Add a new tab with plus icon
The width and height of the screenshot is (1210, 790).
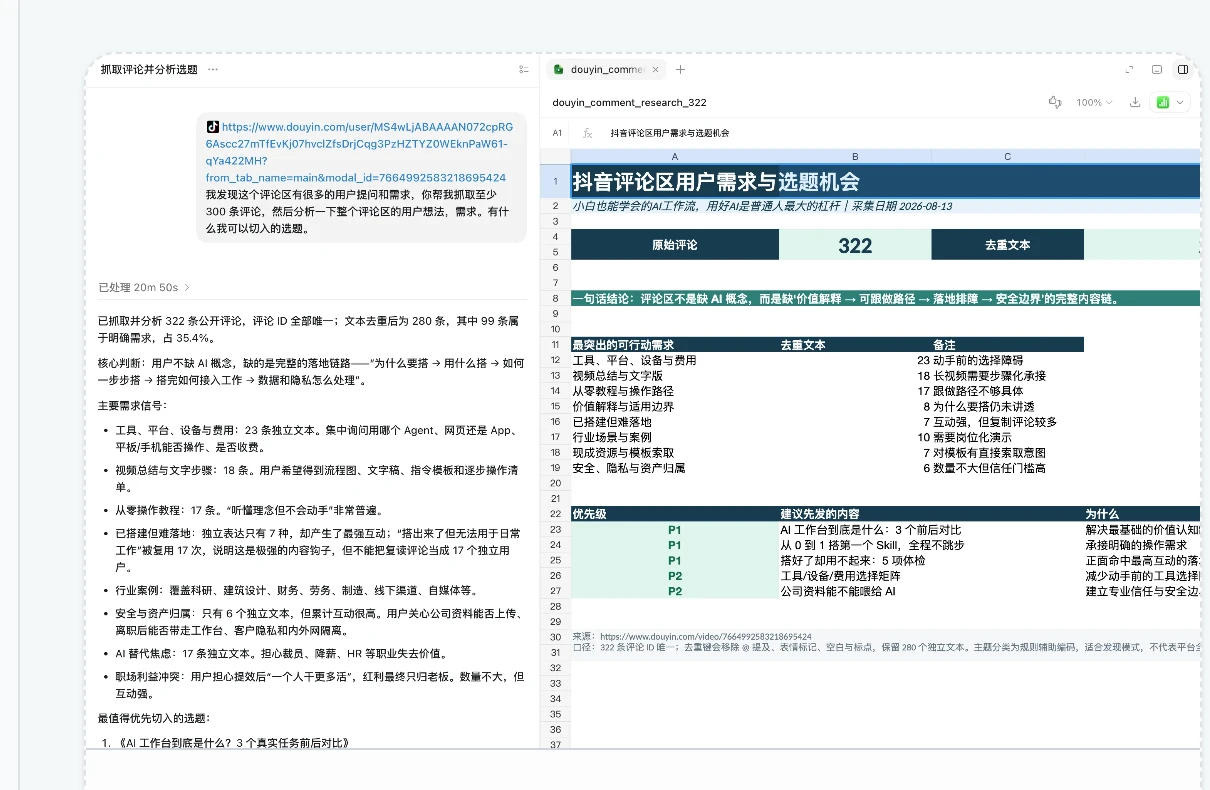pyautogui.click(x=681, y=69)
